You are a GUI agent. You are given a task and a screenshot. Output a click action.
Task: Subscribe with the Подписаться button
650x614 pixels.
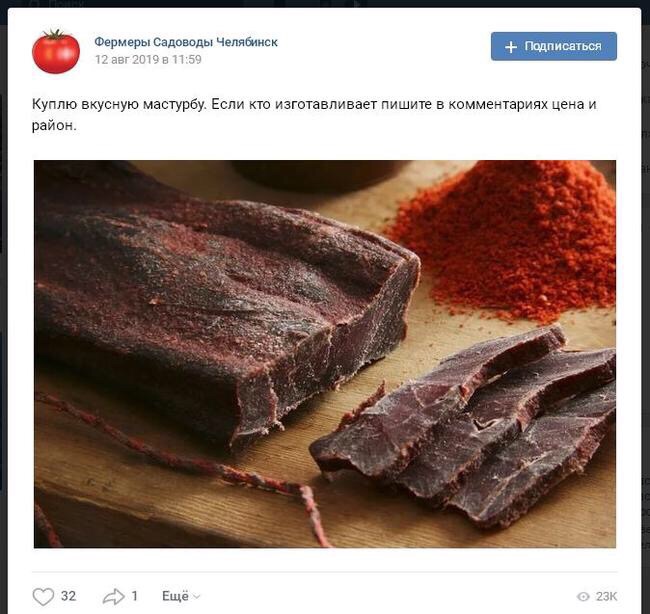(x=553, y=46)
